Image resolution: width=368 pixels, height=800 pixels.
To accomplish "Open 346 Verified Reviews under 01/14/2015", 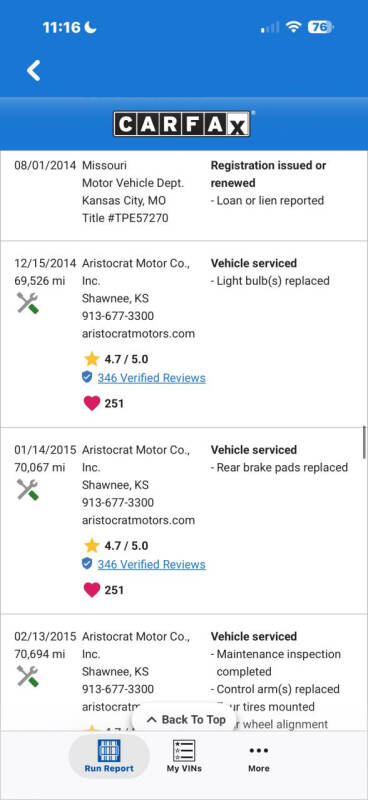I will [152, 565].
